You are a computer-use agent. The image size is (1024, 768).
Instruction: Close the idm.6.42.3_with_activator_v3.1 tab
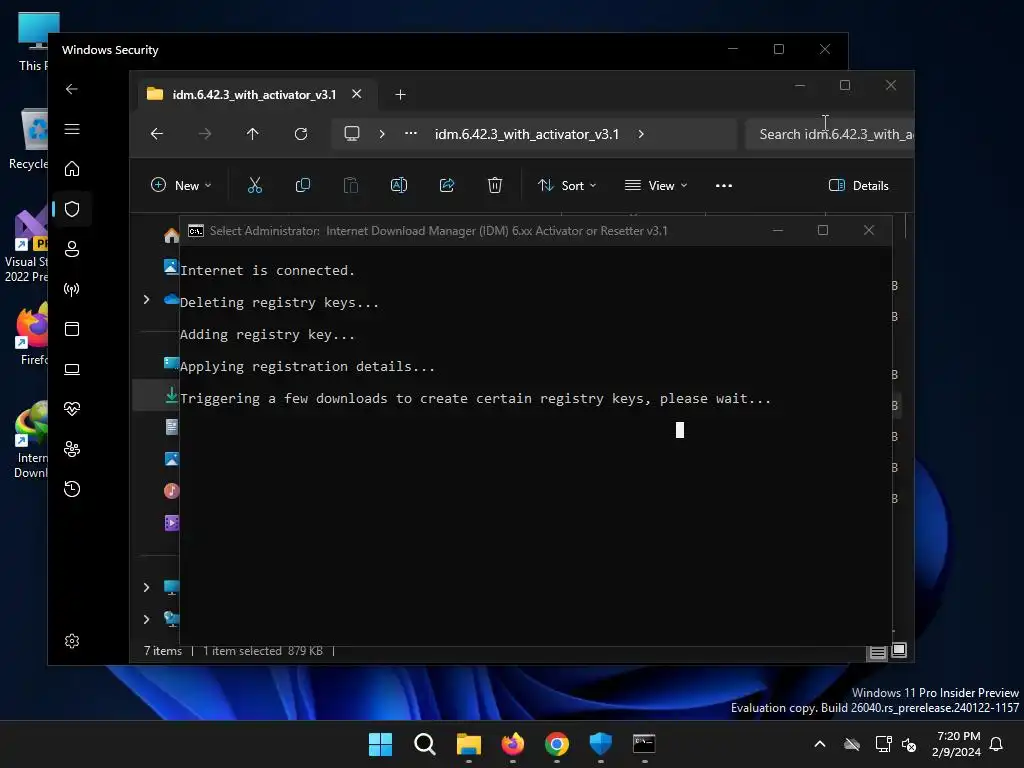point(357,94)
